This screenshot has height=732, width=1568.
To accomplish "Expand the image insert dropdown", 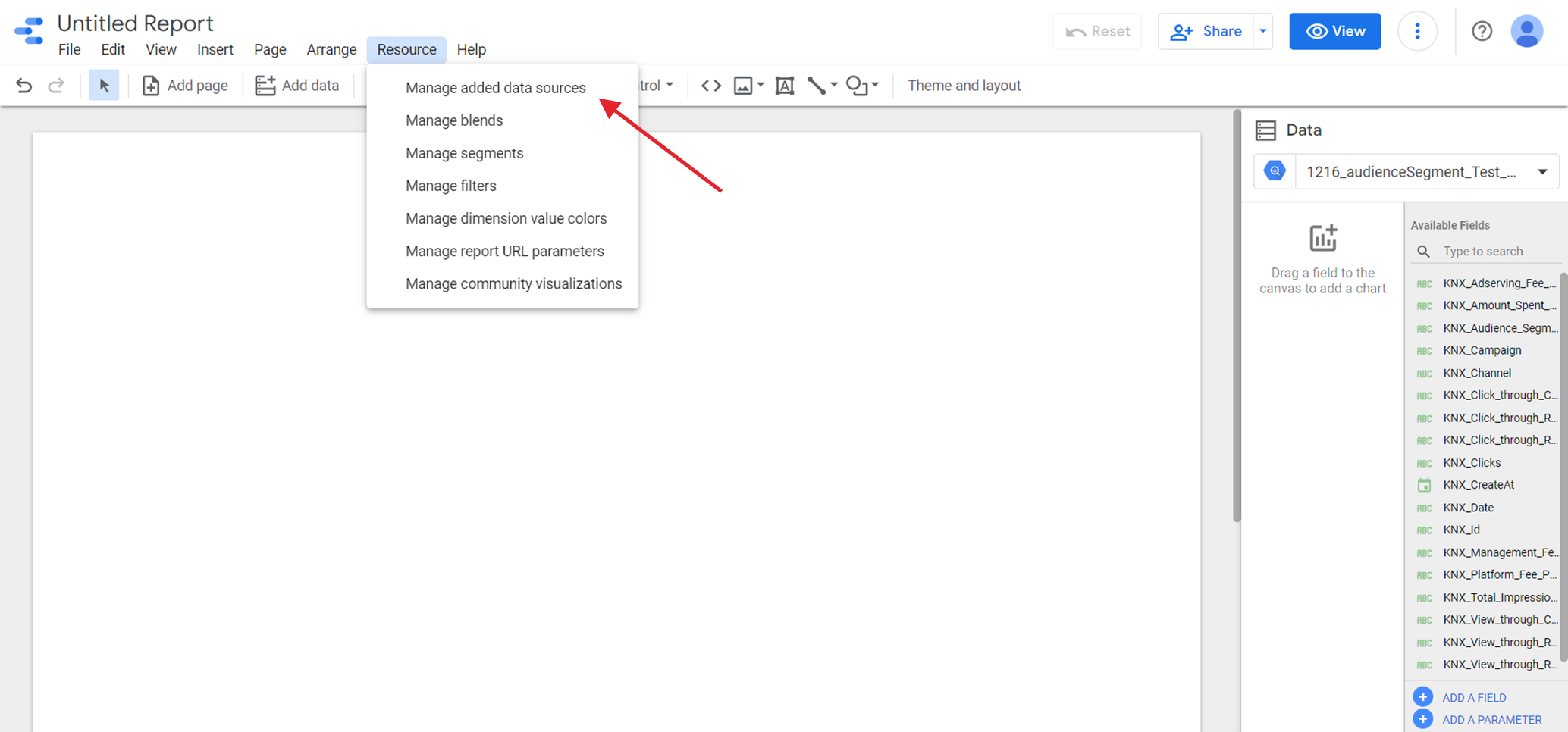I will point(760,86).
